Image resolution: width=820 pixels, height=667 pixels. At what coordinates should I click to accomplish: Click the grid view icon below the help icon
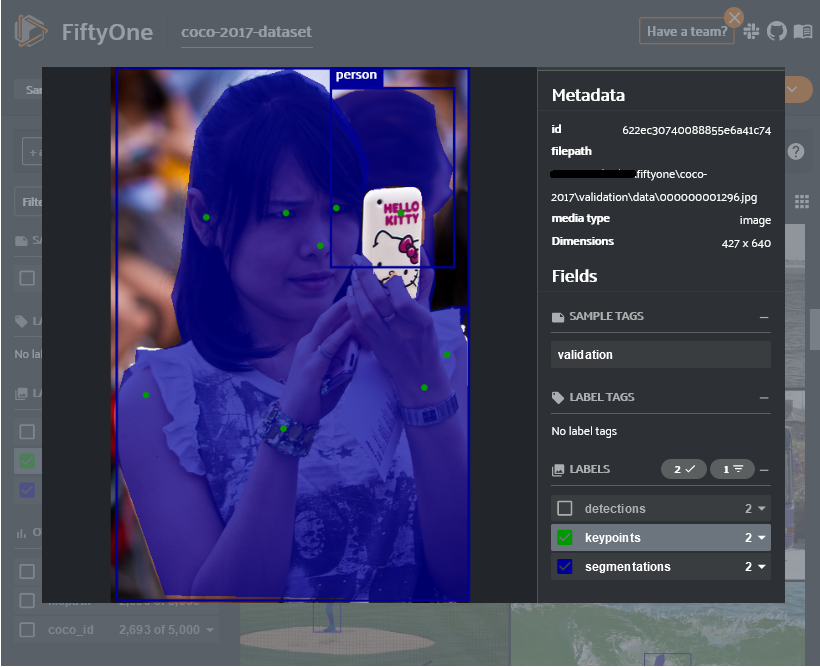pyautogui.click(x=801, y=200)
